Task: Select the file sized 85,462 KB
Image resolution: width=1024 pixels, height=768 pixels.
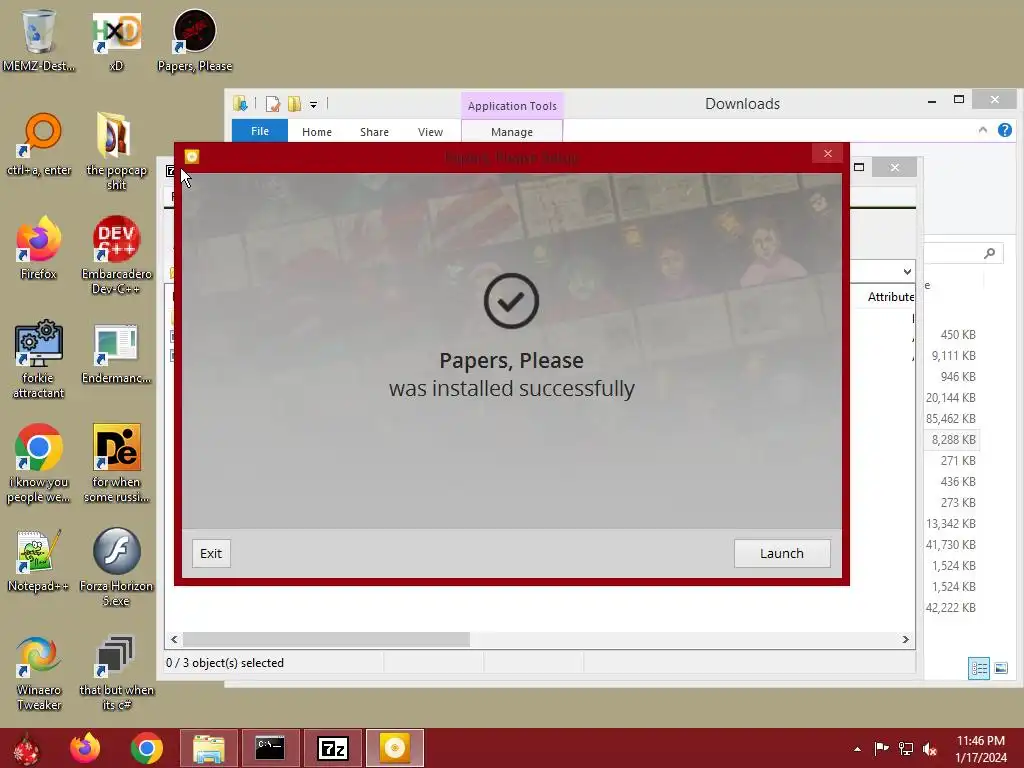Action: [953, 419]
